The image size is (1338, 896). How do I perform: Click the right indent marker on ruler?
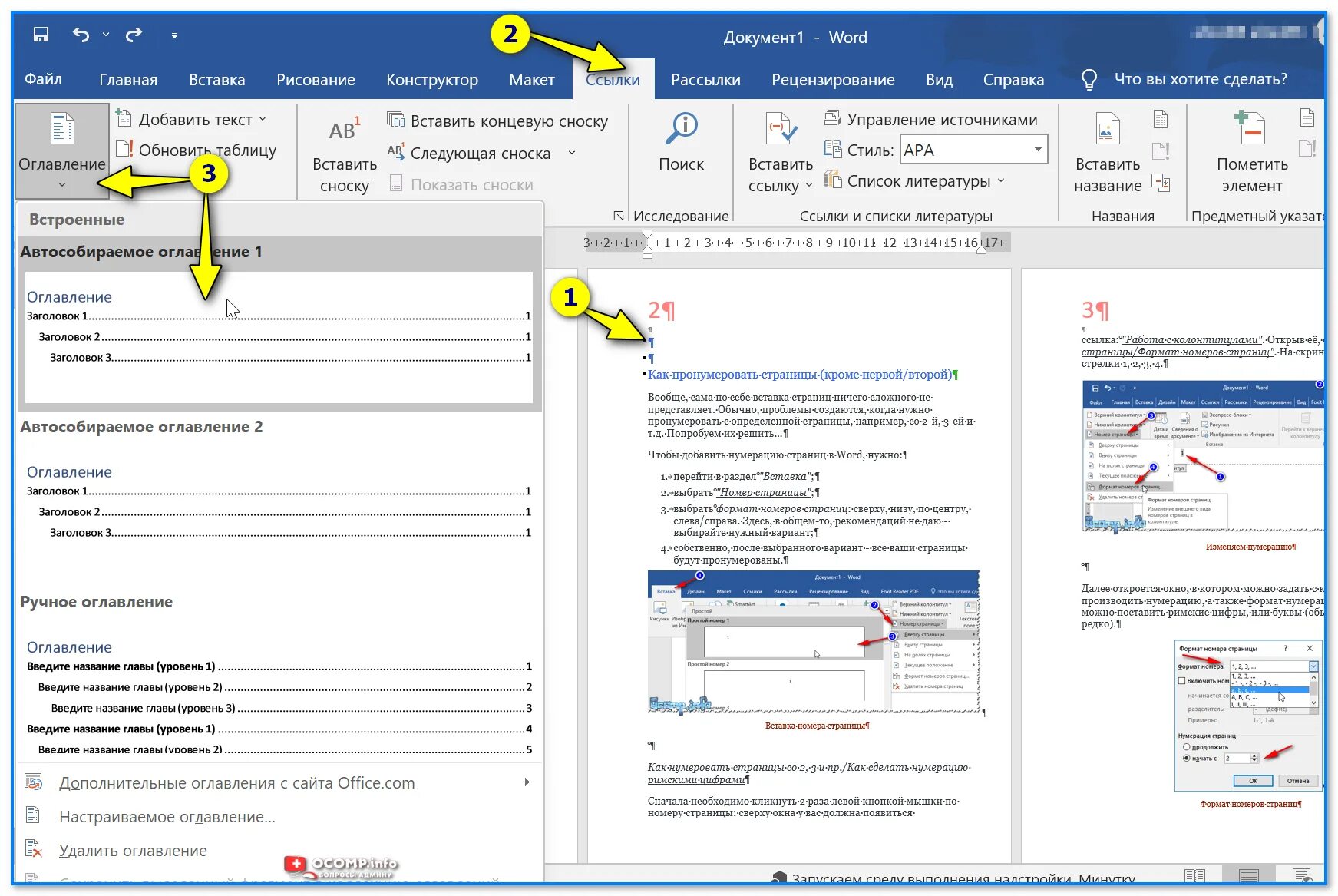[x=981, y=249]
